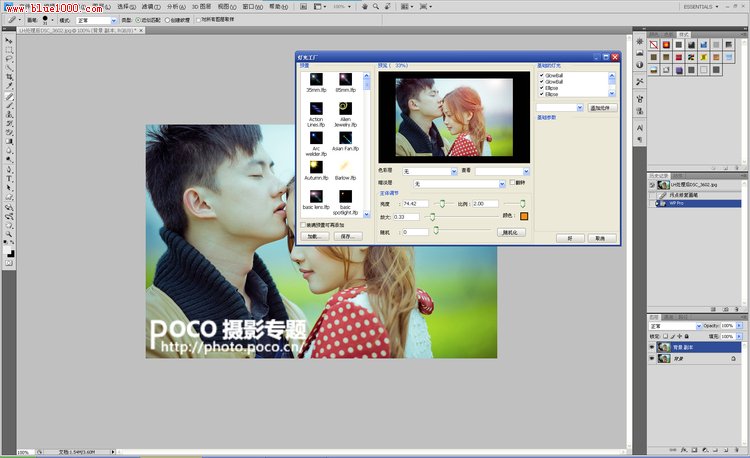This screenshot has width=750, height=458.
Task: Click the Load (加载...) button
Action: tap(315, 236)
